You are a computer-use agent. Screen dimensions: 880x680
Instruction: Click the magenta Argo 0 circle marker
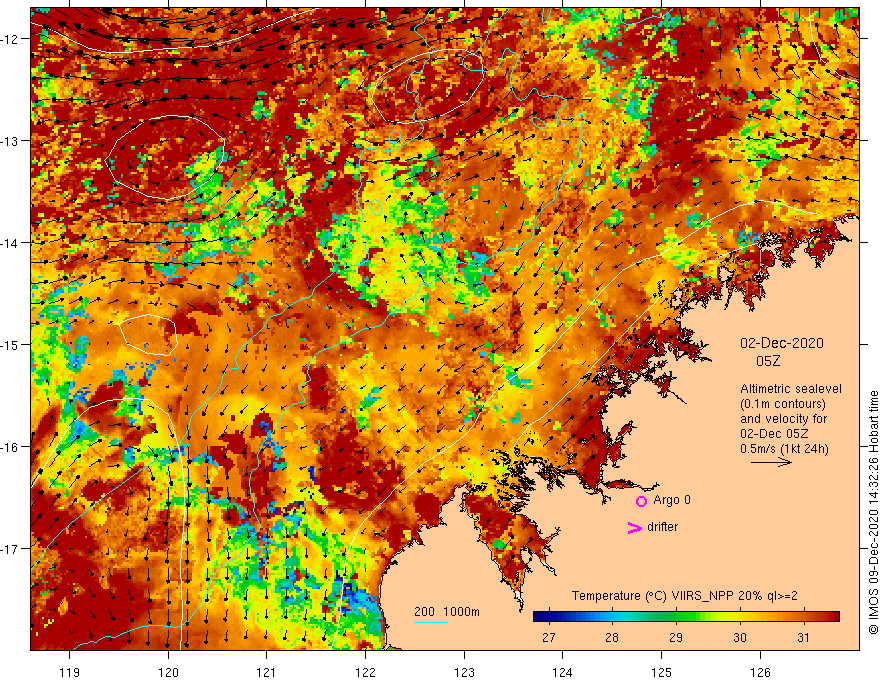(641, 501)
